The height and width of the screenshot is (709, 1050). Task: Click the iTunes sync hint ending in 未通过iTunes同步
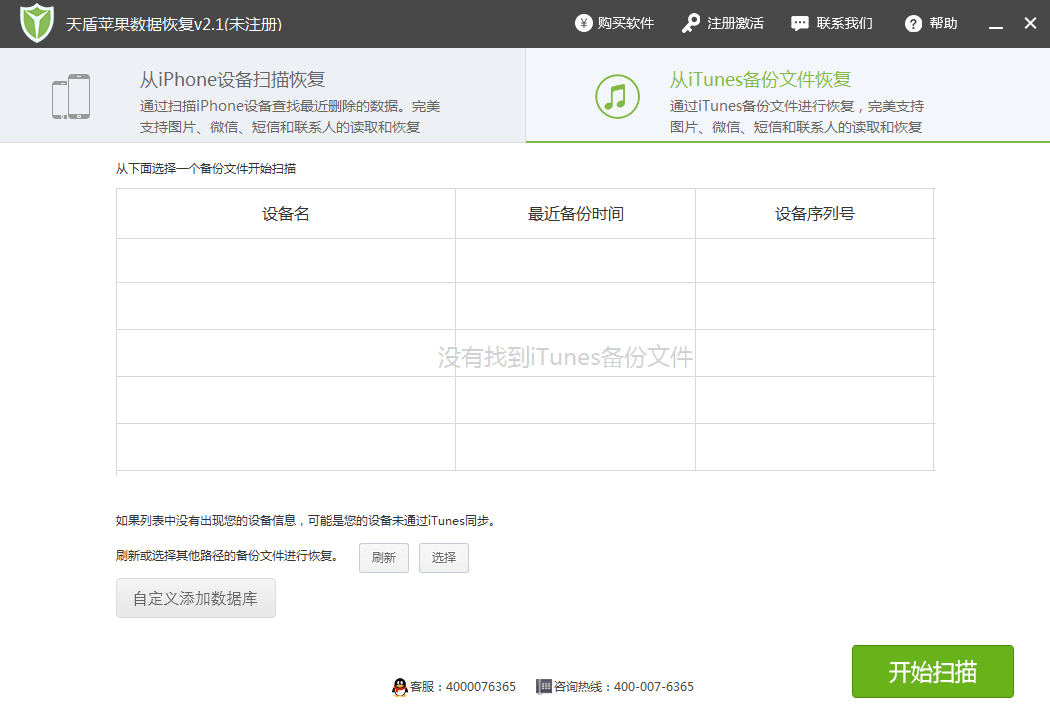305,521
